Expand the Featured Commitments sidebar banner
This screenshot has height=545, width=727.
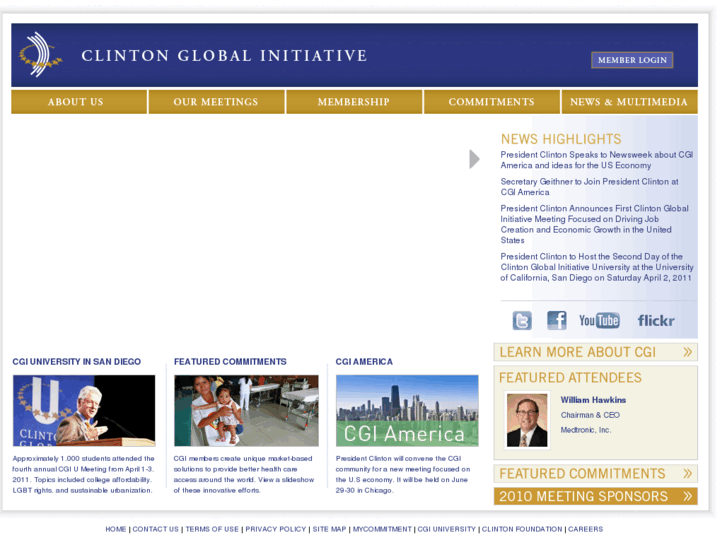tap(595, 474)
